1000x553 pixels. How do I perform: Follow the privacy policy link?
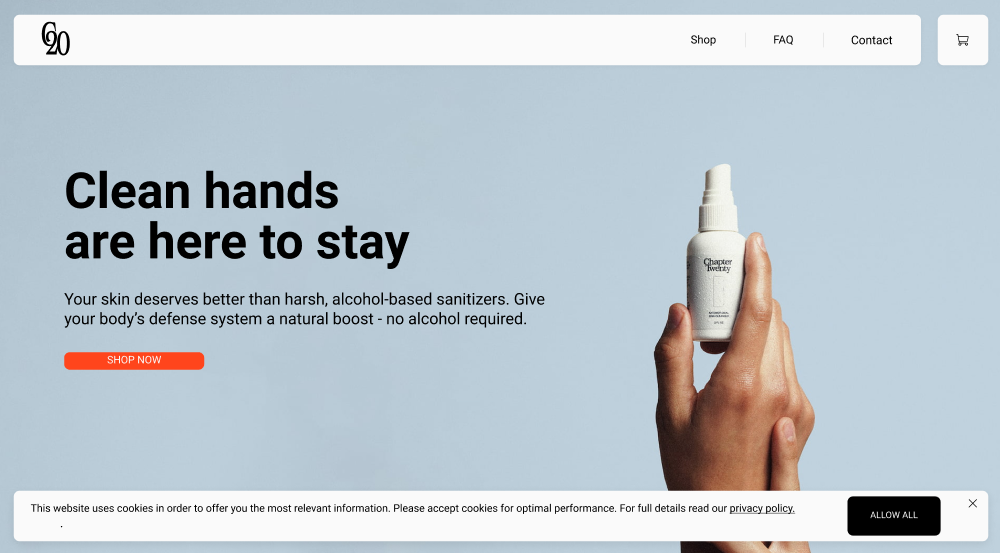tap(761, 508)
